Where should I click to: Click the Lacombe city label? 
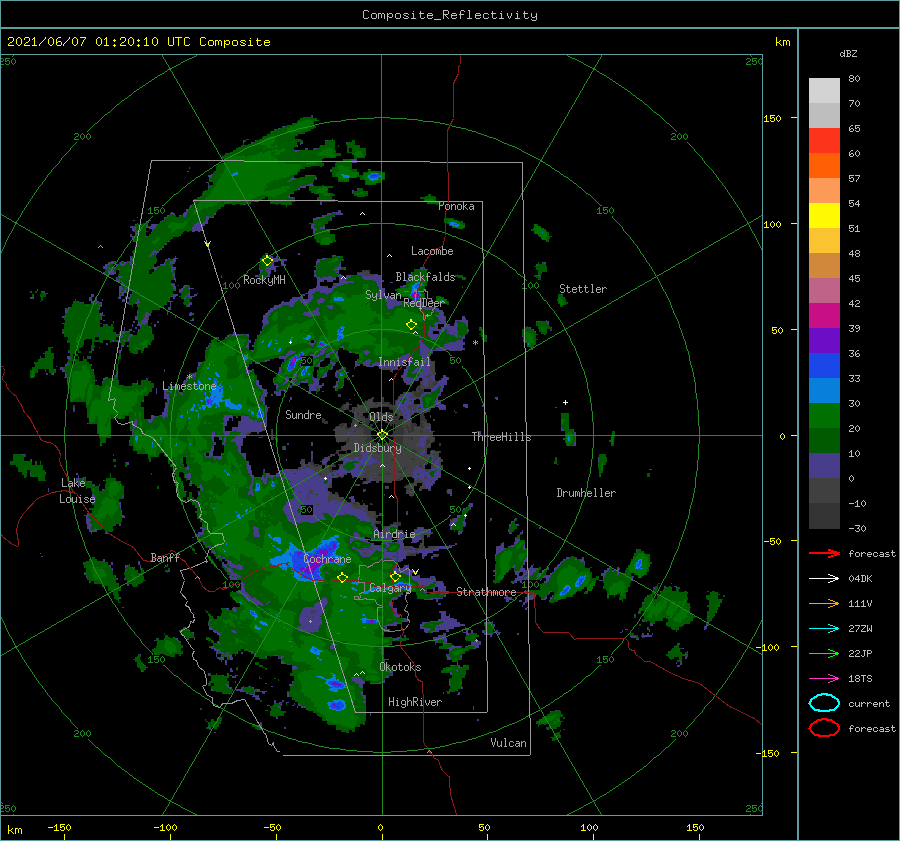432,251
